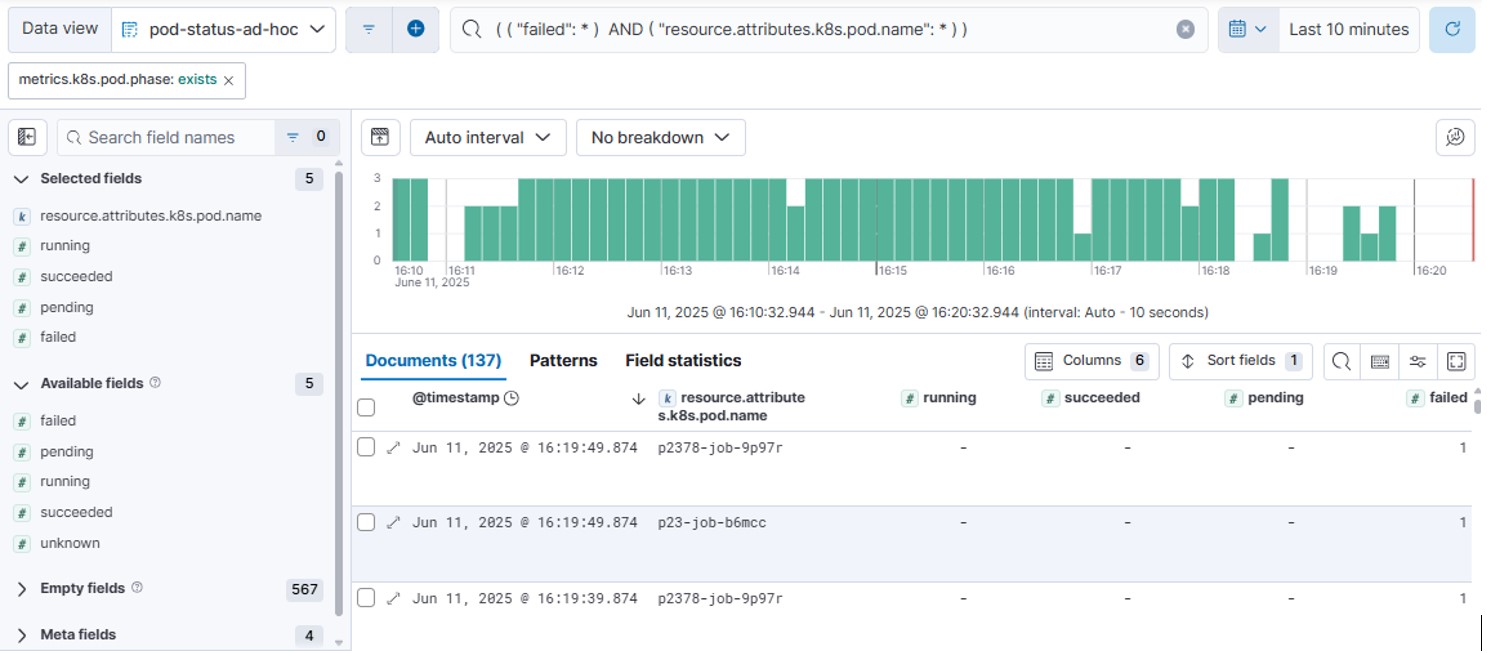Image resolution: width=1487 pixels, height=653 pixels.
Task: Collapse the field sidebar panel icon
Action: [x=27, y=137]
